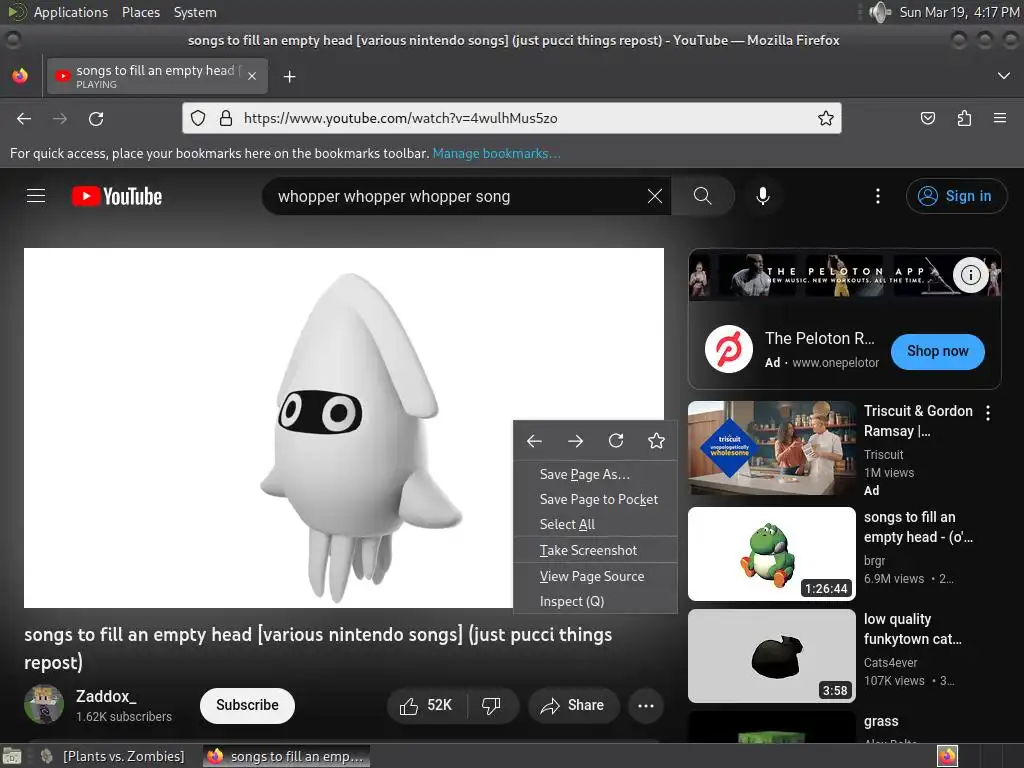Choose Select All in context menu
Screen dimensions: 1024x768
pos(596,524)
